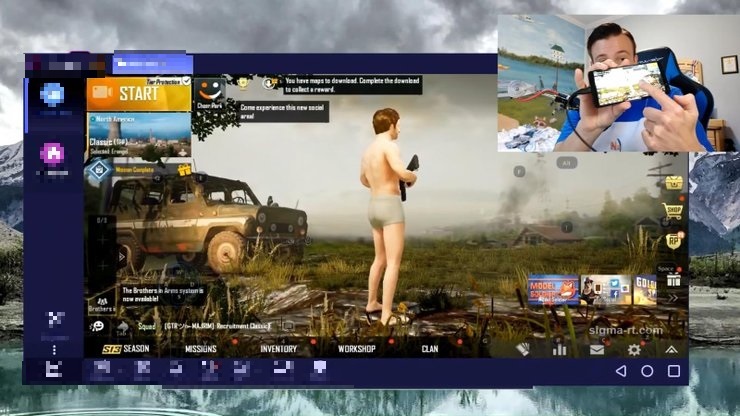Click the highlighted emulator tab
The width and height of the screenshot is (740, 416).
[x=152, y=64]
